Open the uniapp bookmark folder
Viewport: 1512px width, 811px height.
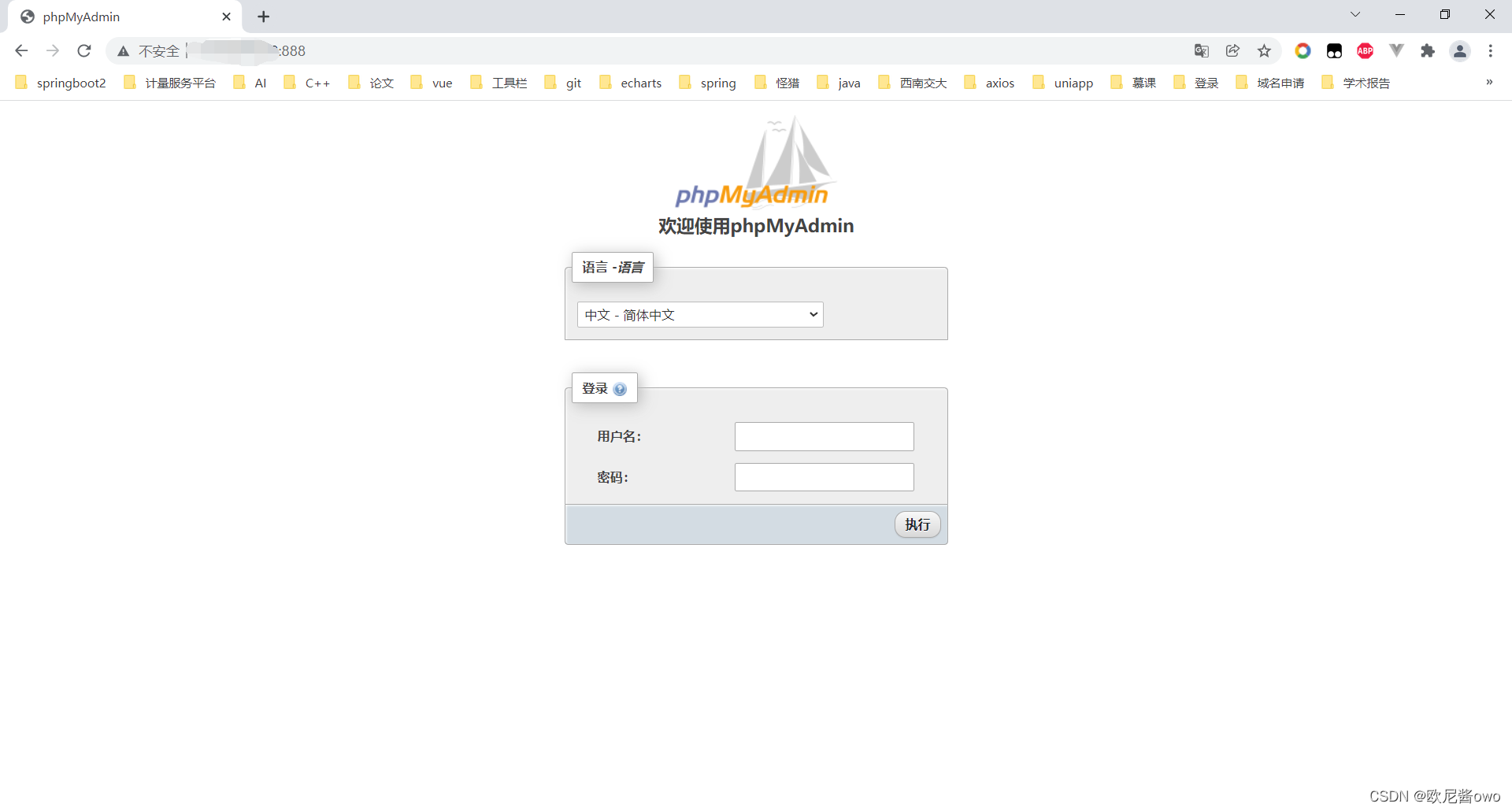tap(1063, 83)
